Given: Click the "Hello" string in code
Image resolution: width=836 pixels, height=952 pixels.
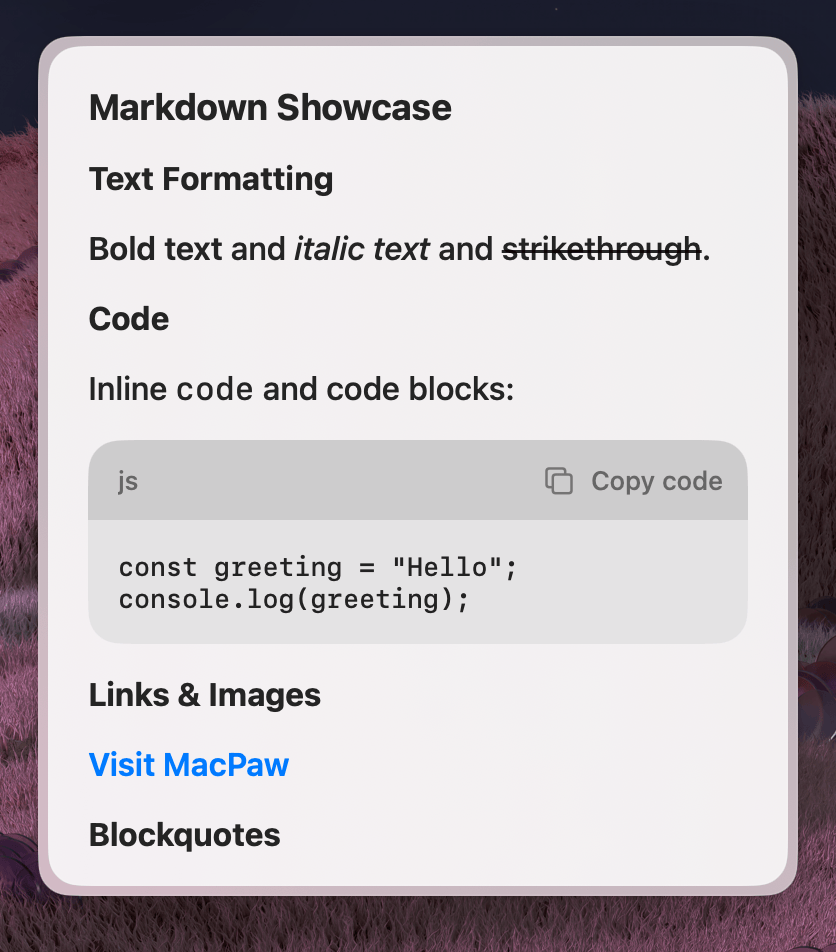Looking at the screenshot, I should coord(448,567).
